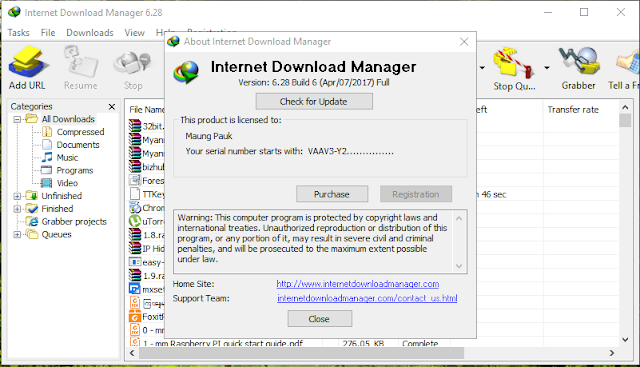This screenshot has width=640, height=367.
Task: Click the Resume toolbar icon
Action: tap(80, 68)
